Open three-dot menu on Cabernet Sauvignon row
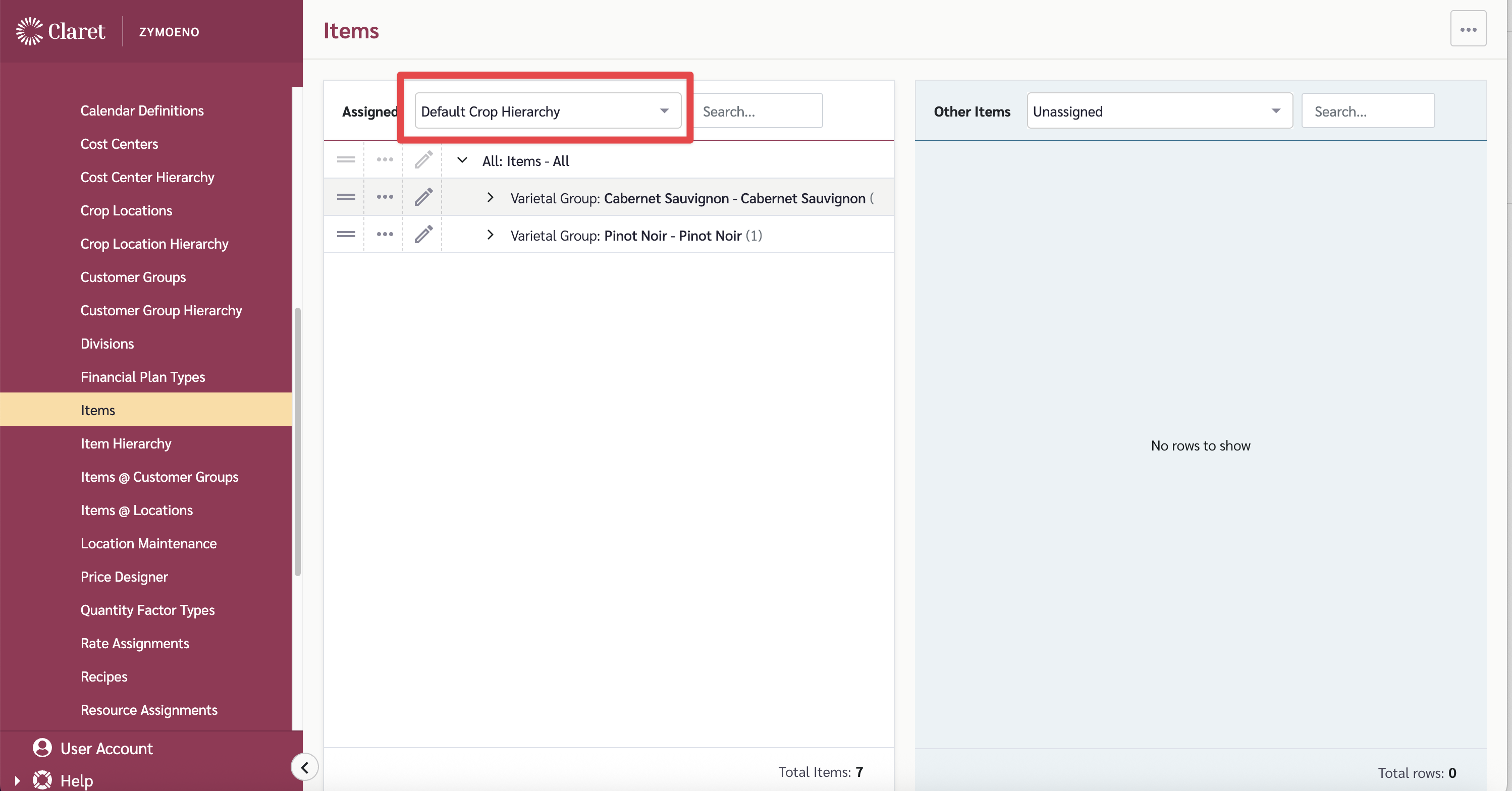The image size is (1512, 791). pos(385,197)
